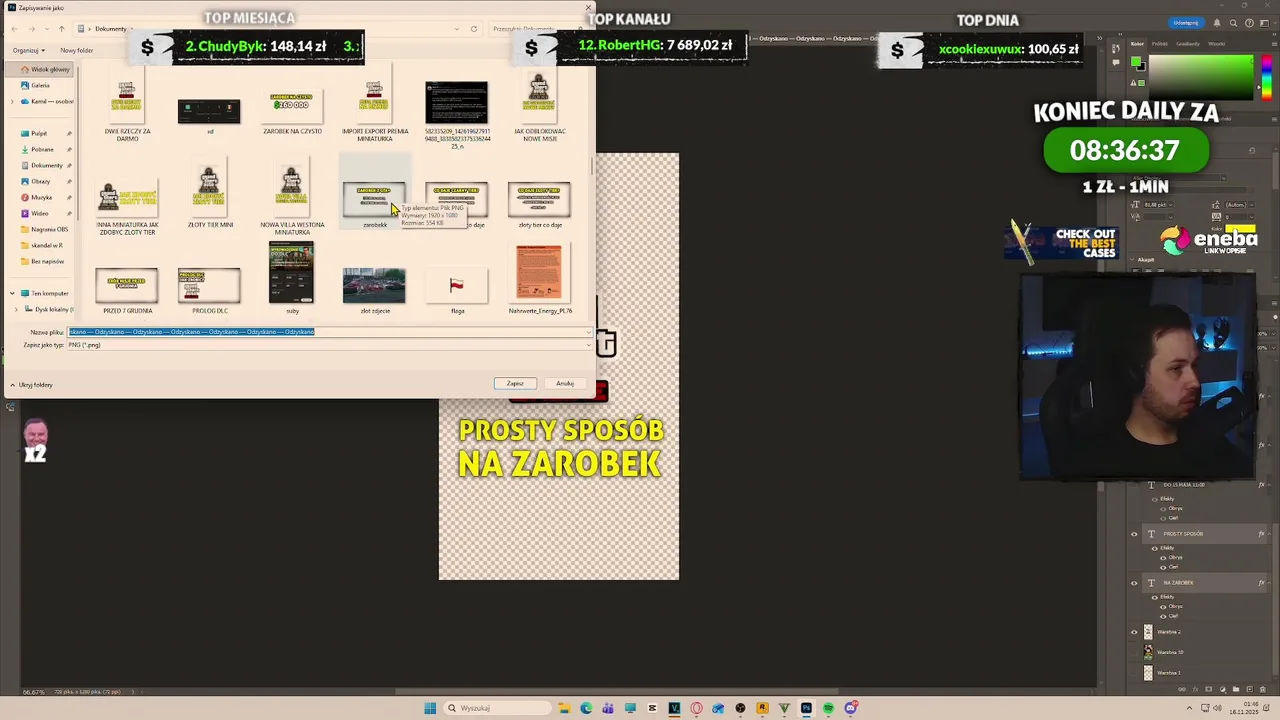Open Muzyka in the dialog sidebar
This screenshot has height=720, width=1280.
tap(41, 197)
